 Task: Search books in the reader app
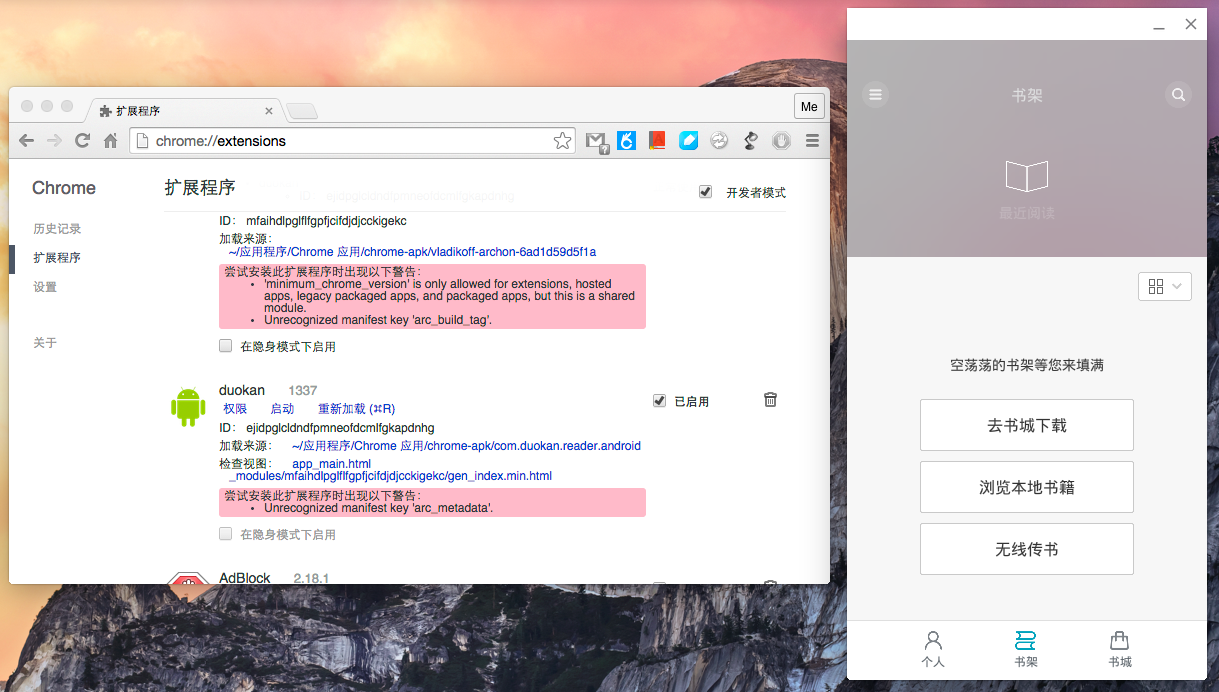click(x=1179, y=95)
